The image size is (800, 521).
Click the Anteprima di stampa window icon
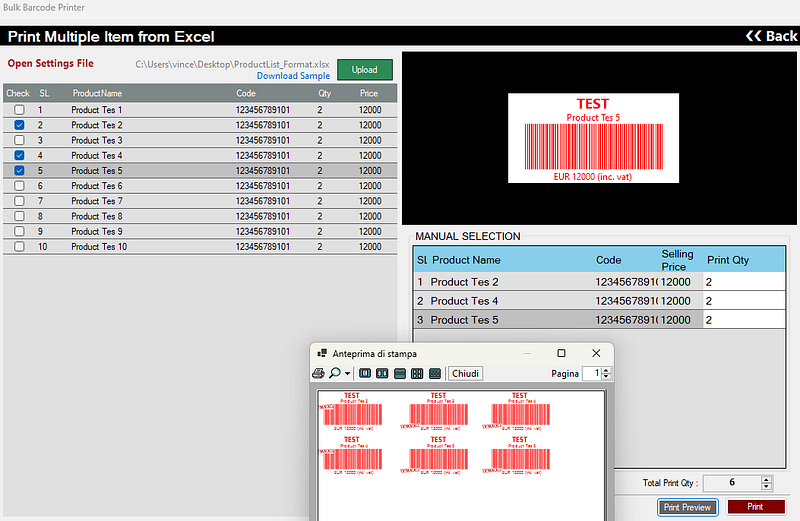coord(322,353)
